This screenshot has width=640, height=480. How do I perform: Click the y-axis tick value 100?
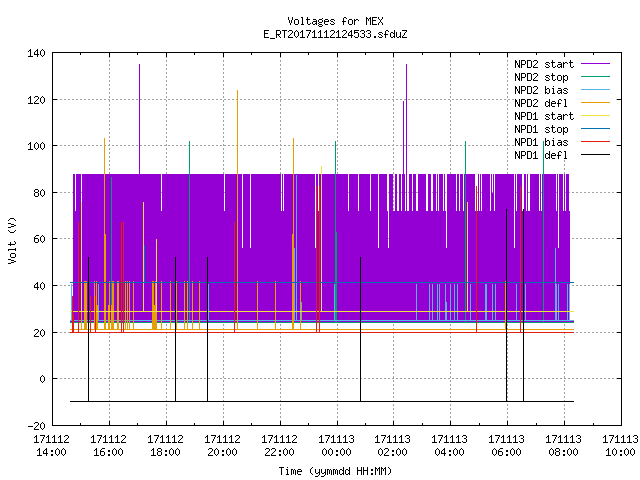[x=36, y=146]
